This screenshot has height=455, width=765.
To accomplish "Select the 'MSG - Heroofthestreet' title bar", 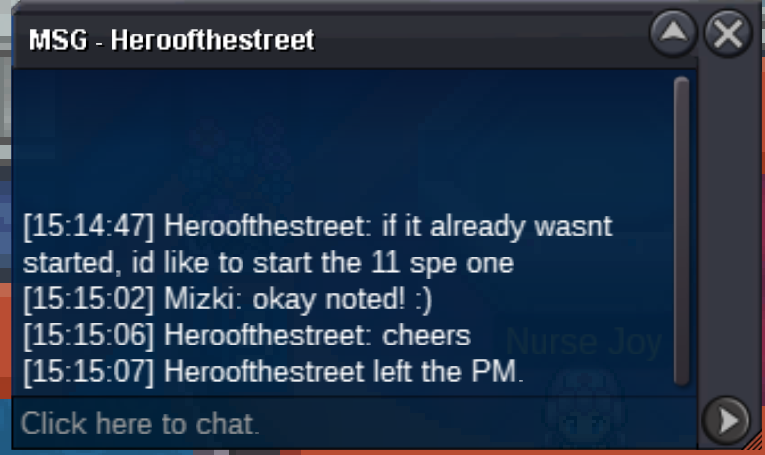I will [332, 40].
